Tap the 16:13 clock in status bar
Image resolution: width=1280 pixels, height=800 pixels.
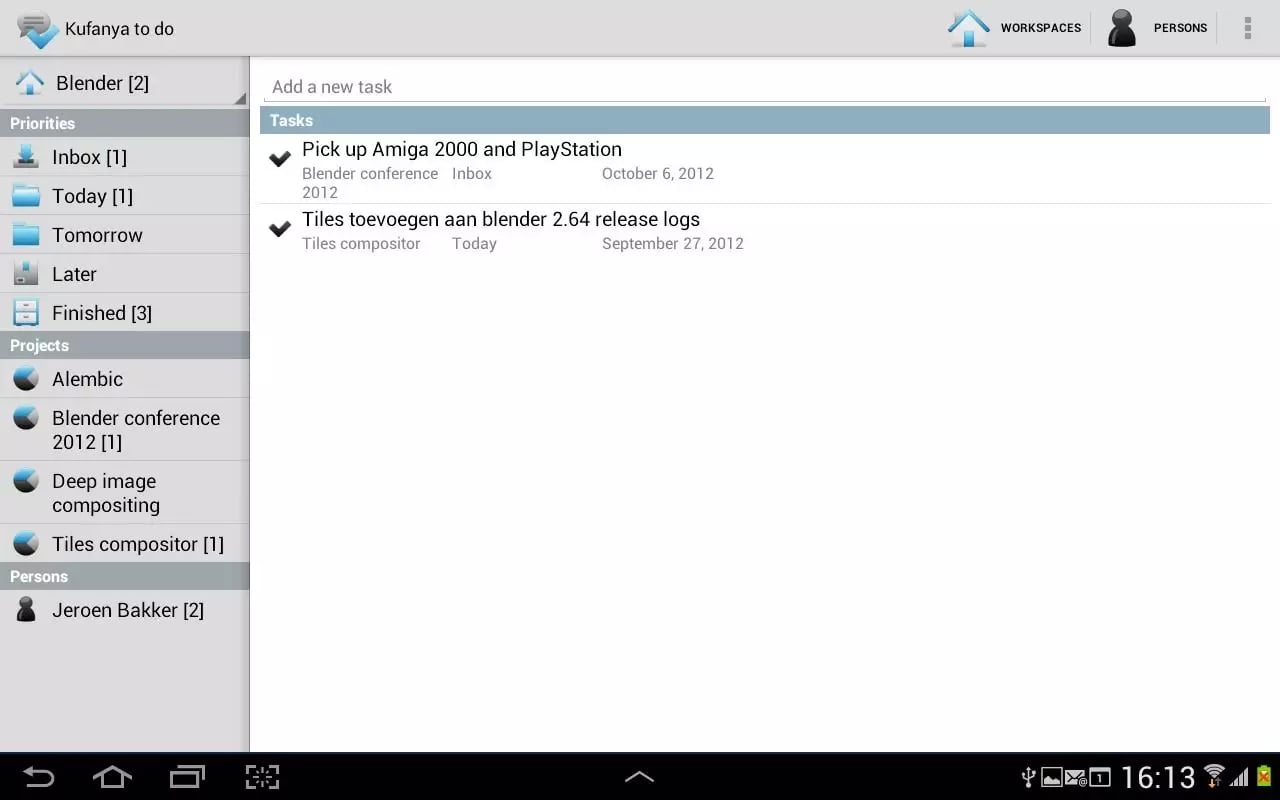coord(1158,777)
